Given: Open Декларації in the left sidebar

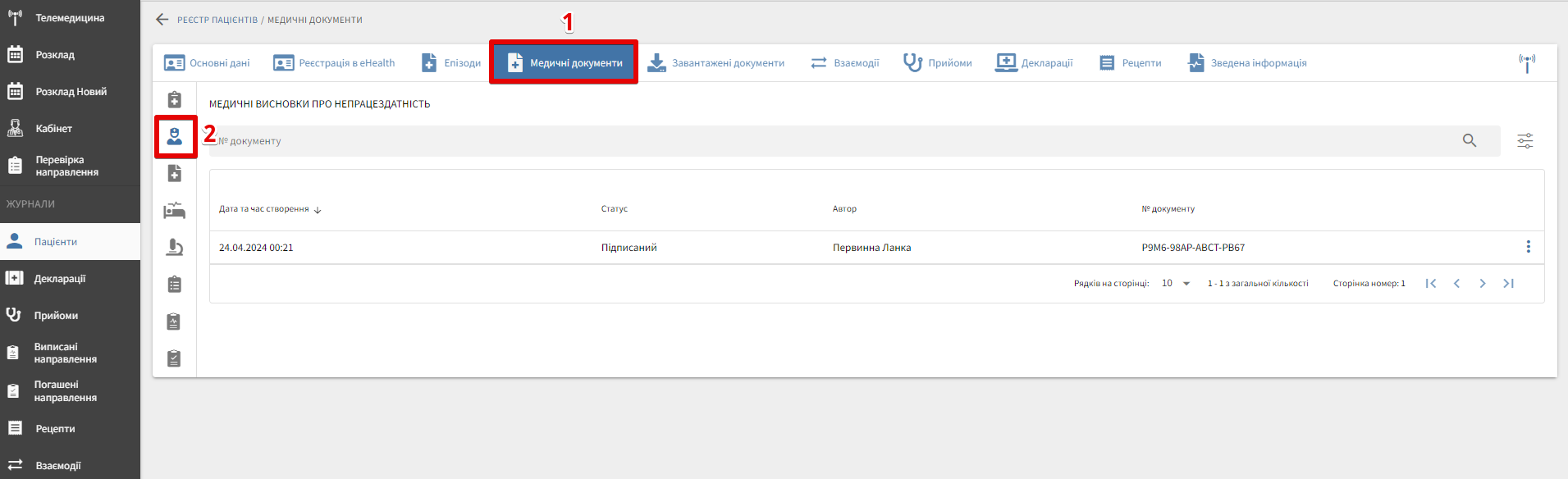Looking at the screenshot, I should pyautogui.click(x=60, y=279).
